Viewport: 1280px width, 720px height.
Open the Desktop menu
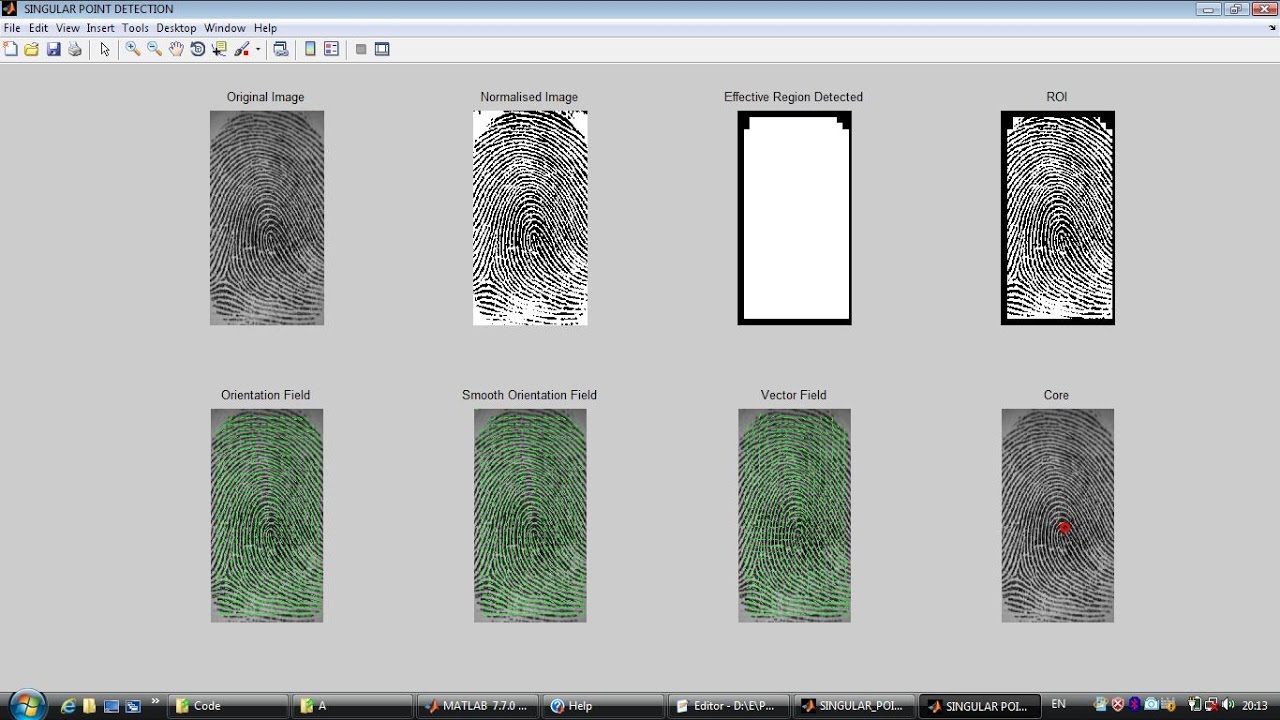coord(176,28)
